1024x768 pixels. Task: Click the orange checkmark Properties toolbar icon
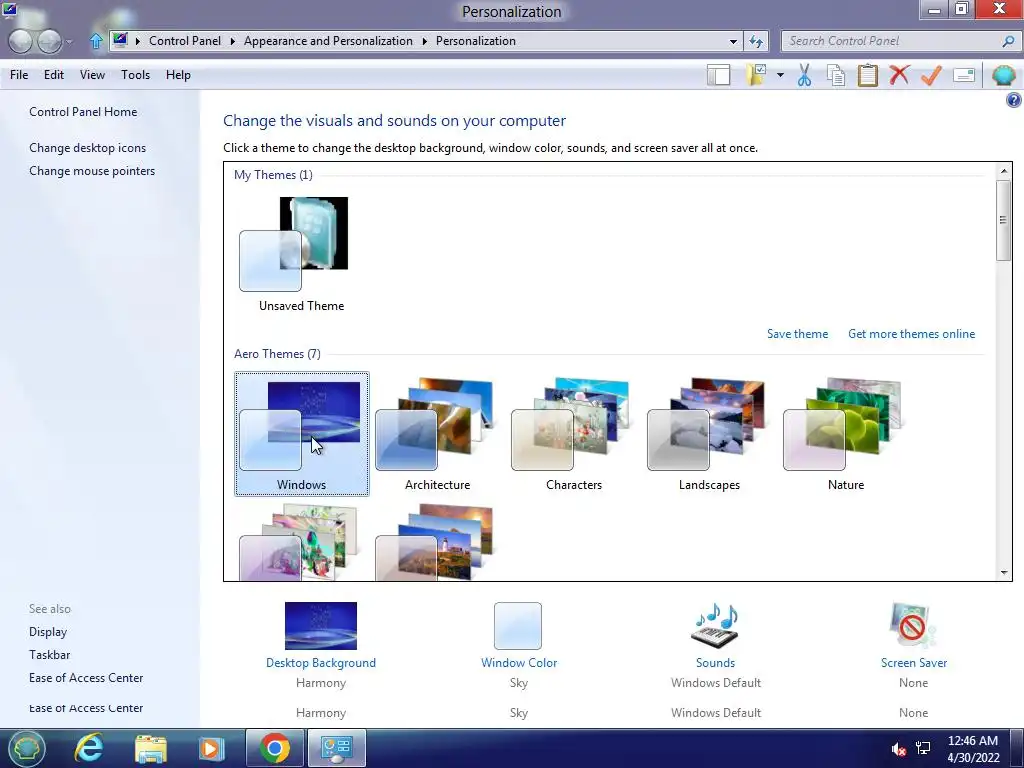pos(931,75)
